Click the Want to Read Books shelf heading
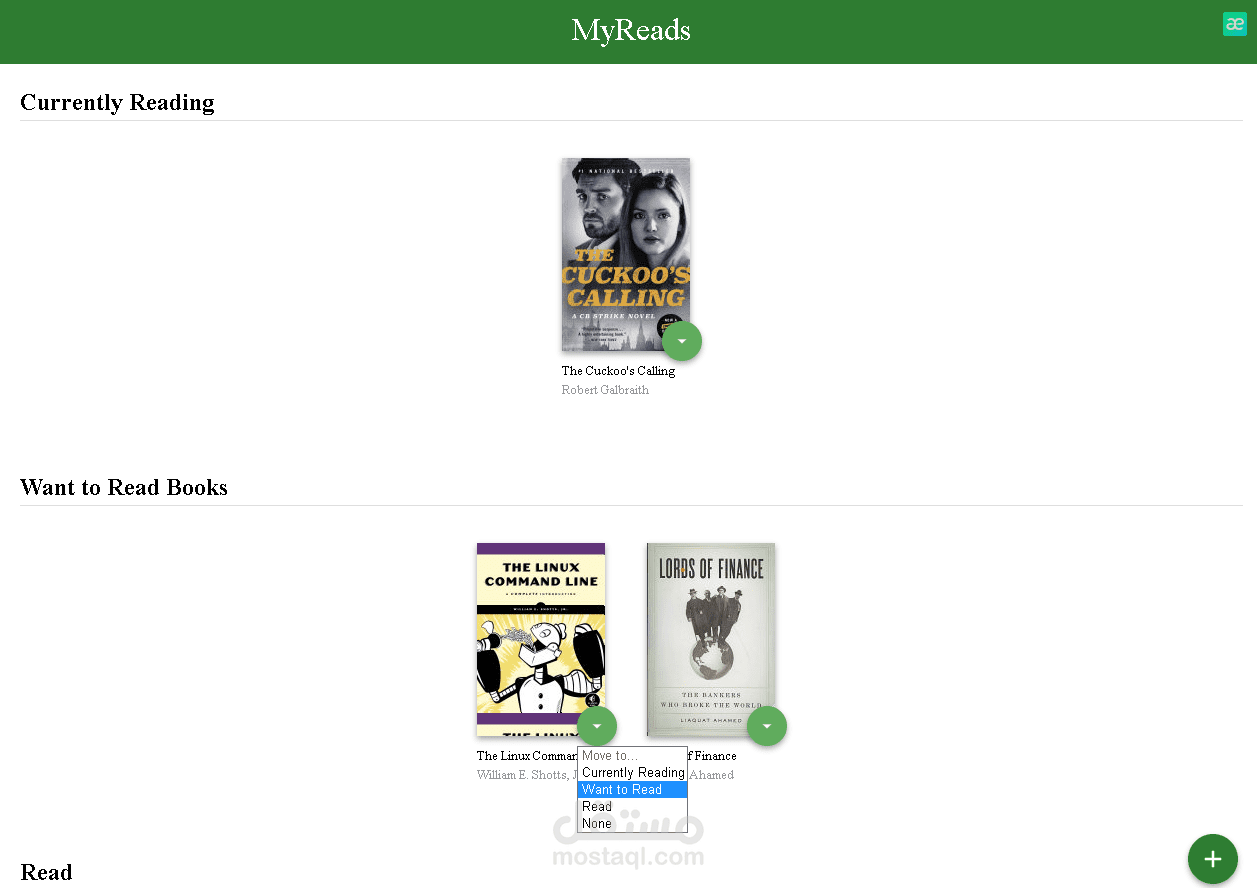1257x888 pixels. pos(124,488)
